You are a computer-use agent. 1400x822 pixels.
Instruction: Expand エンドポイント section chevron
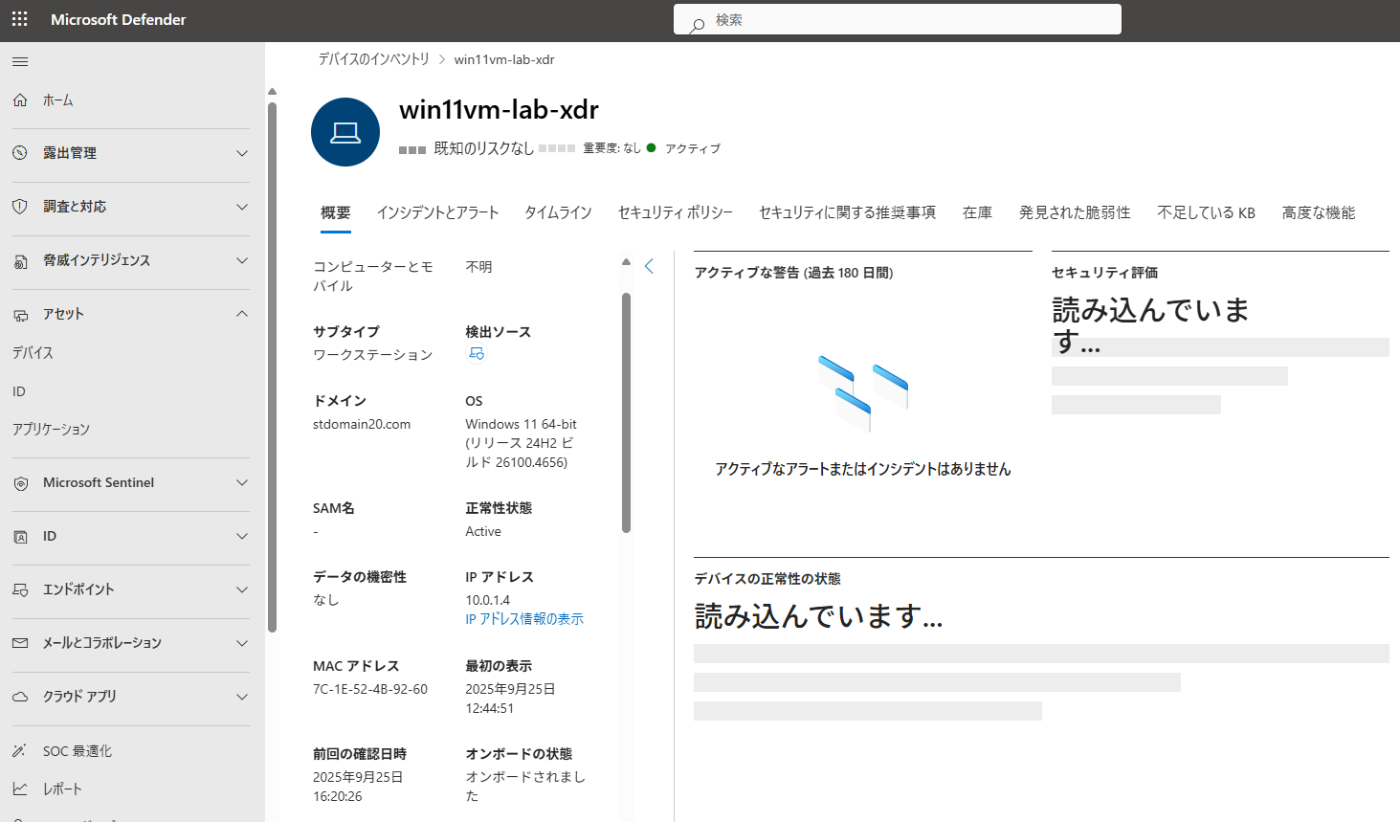(241, 589)
